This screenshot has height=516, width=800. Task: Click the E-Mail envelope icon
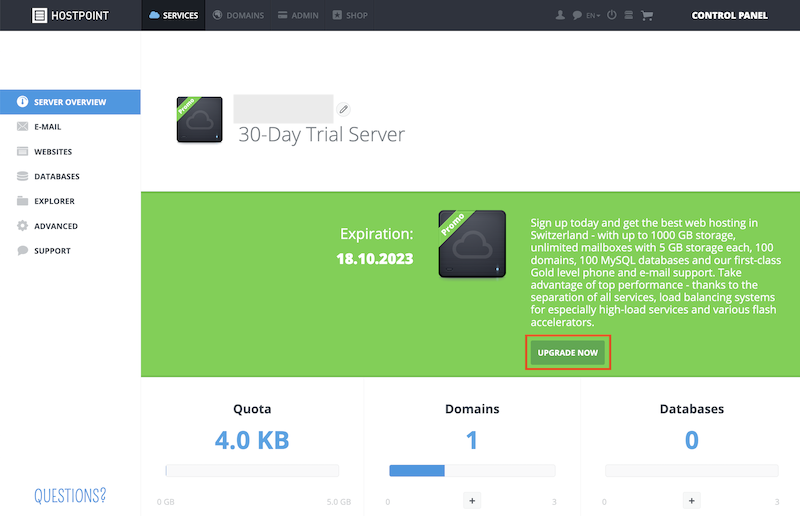pyautogui.click(x=22, y=127)
